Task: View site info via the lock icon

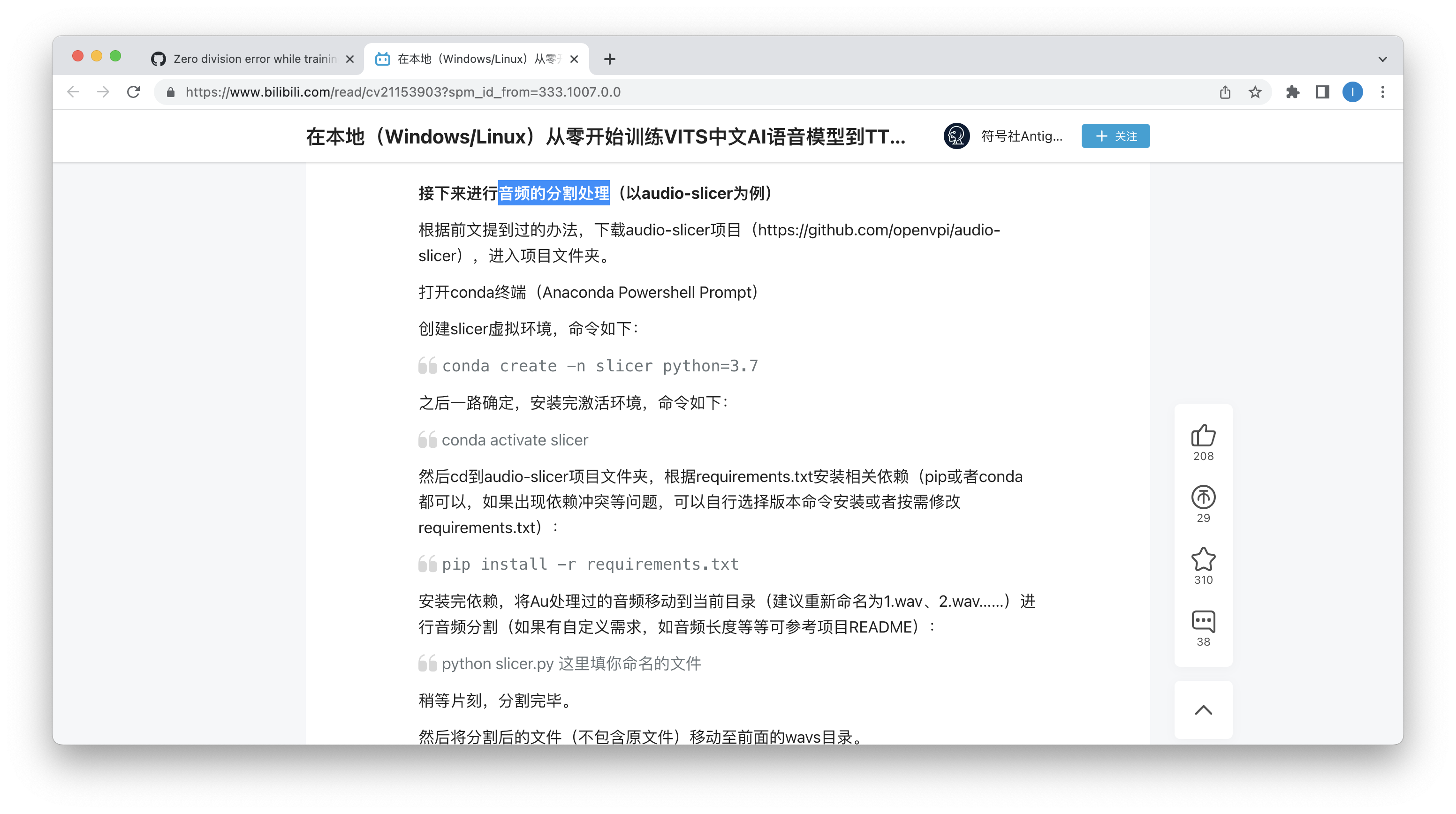Action: (x=170, y=92)
